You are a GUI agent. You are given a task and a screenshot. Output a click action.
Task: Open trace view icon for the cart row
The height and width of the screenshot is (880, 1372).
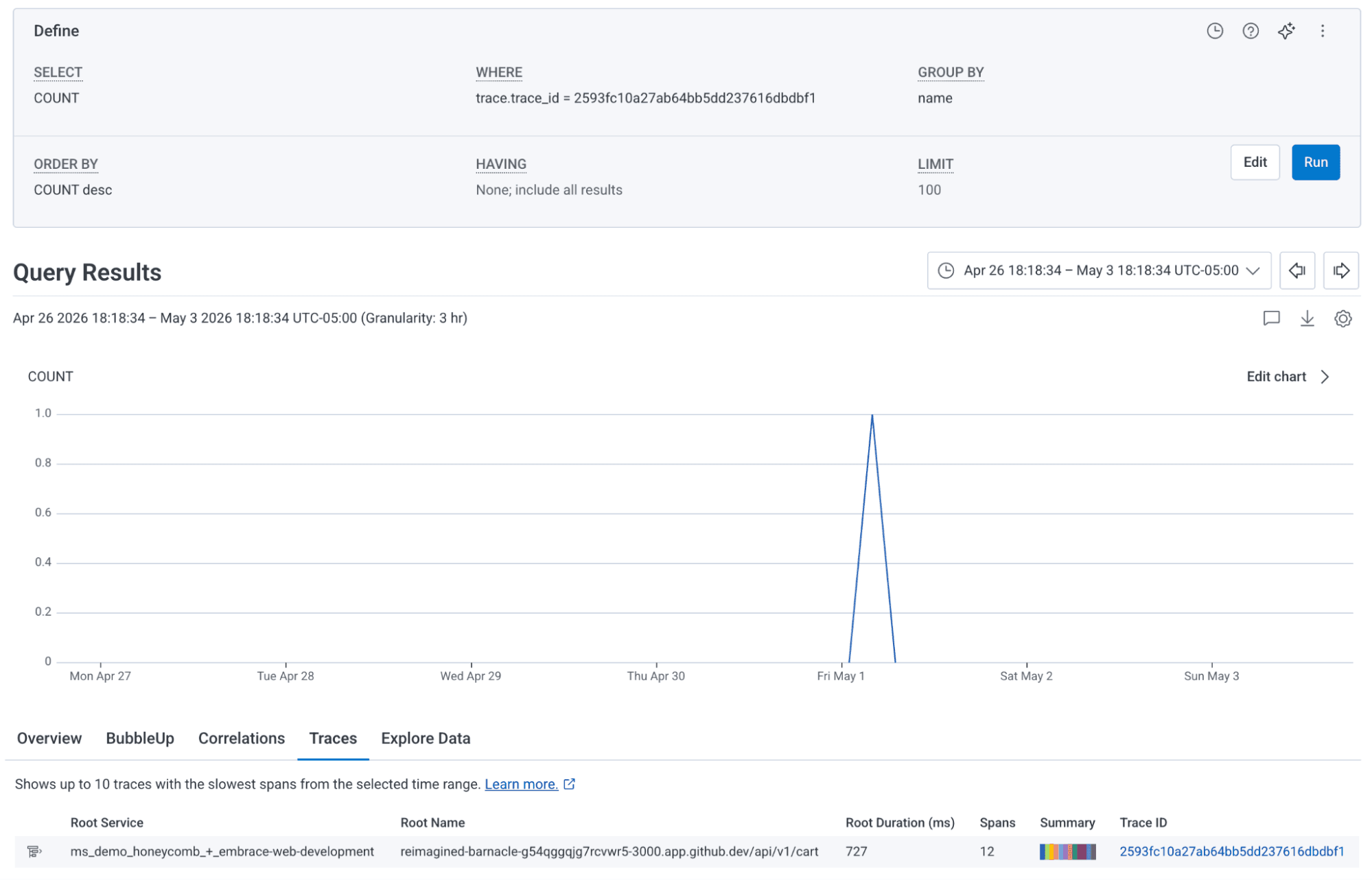[x=34, y=852]
